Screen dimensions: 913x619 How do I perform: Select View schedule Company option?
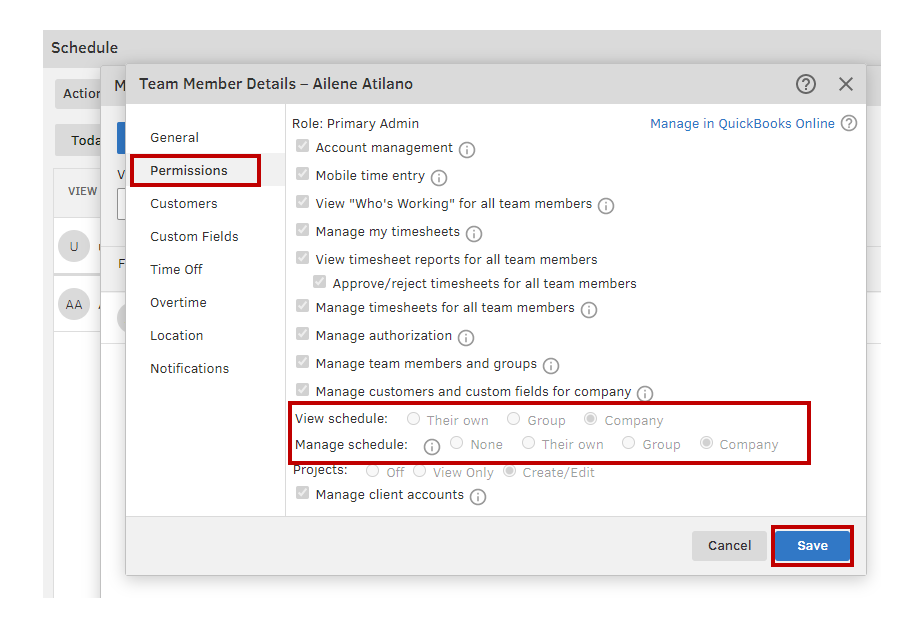(x=590, y=419)
